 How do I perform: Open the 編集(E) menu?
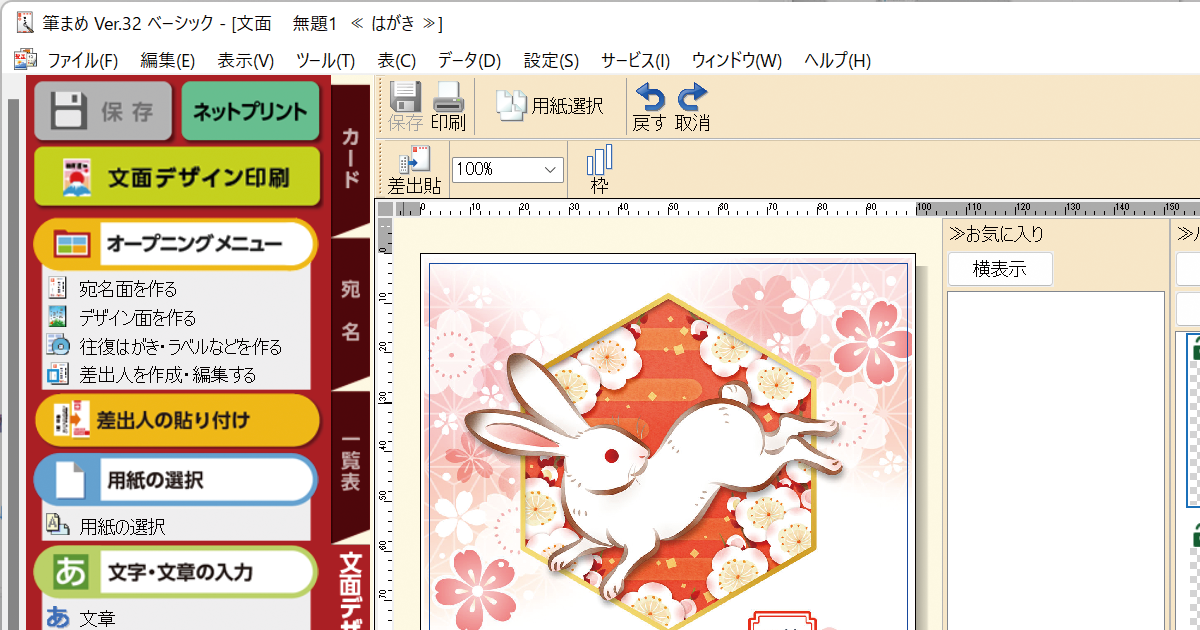167,60
